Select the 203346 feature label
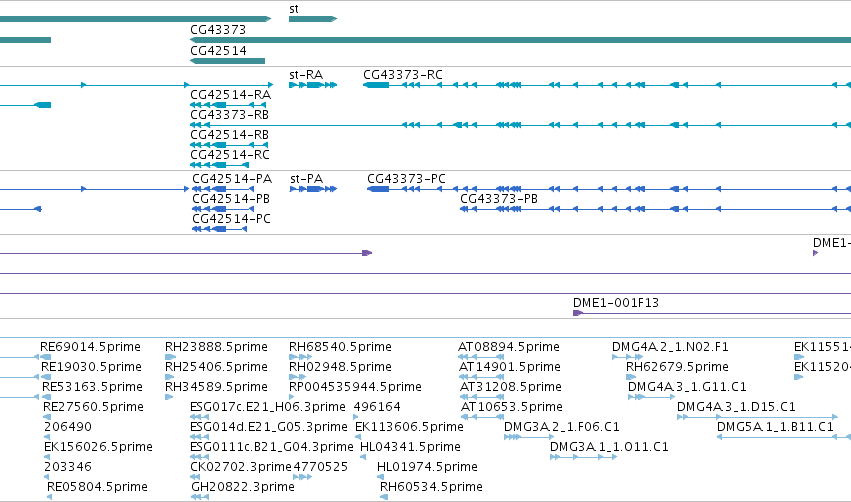This screenshot has height=502, width=851. pos(68,467)
